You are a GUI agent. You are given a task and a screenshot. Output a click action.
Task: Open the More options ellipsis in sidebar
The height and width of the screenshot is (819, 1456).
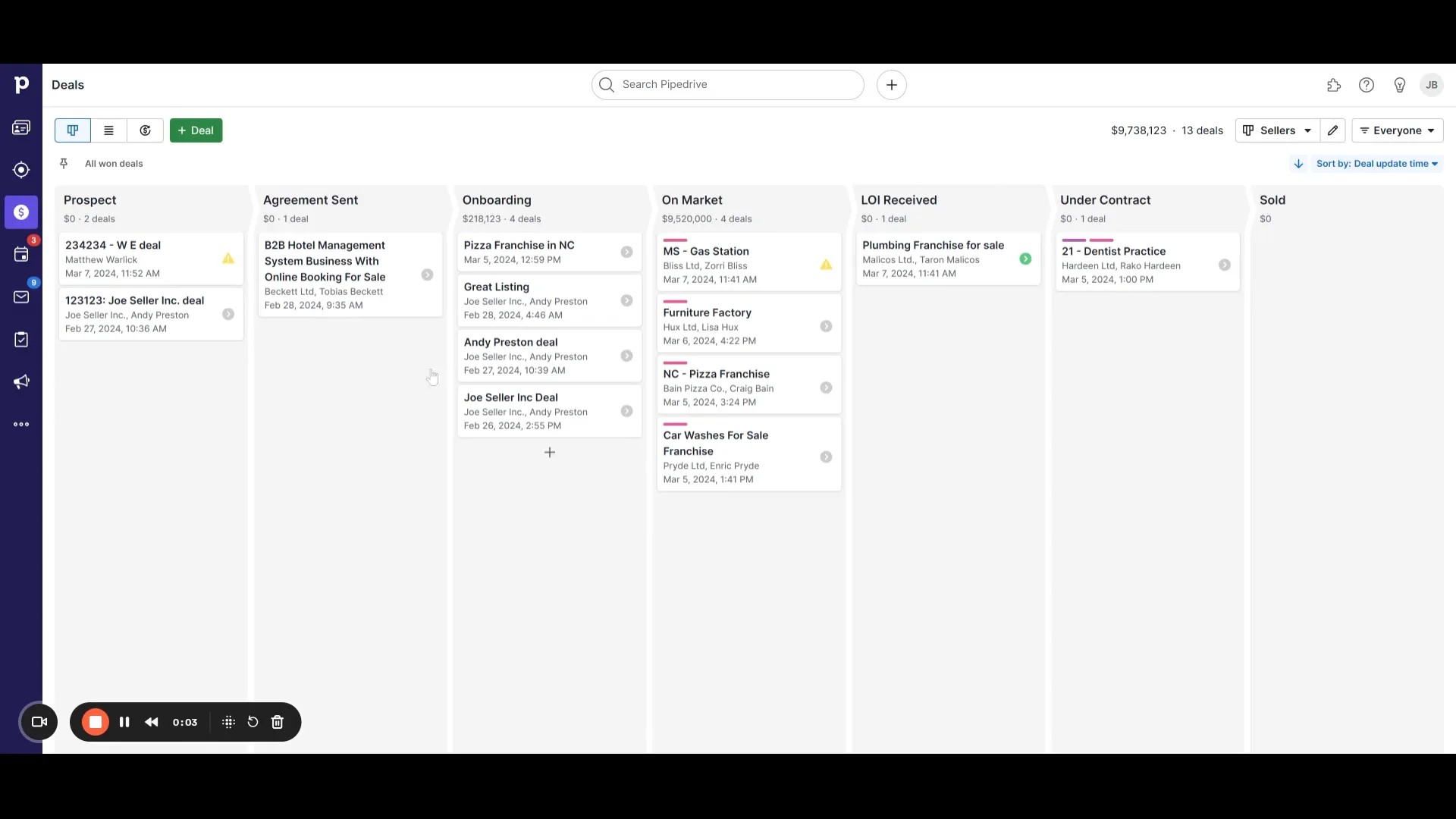point(21,425)
